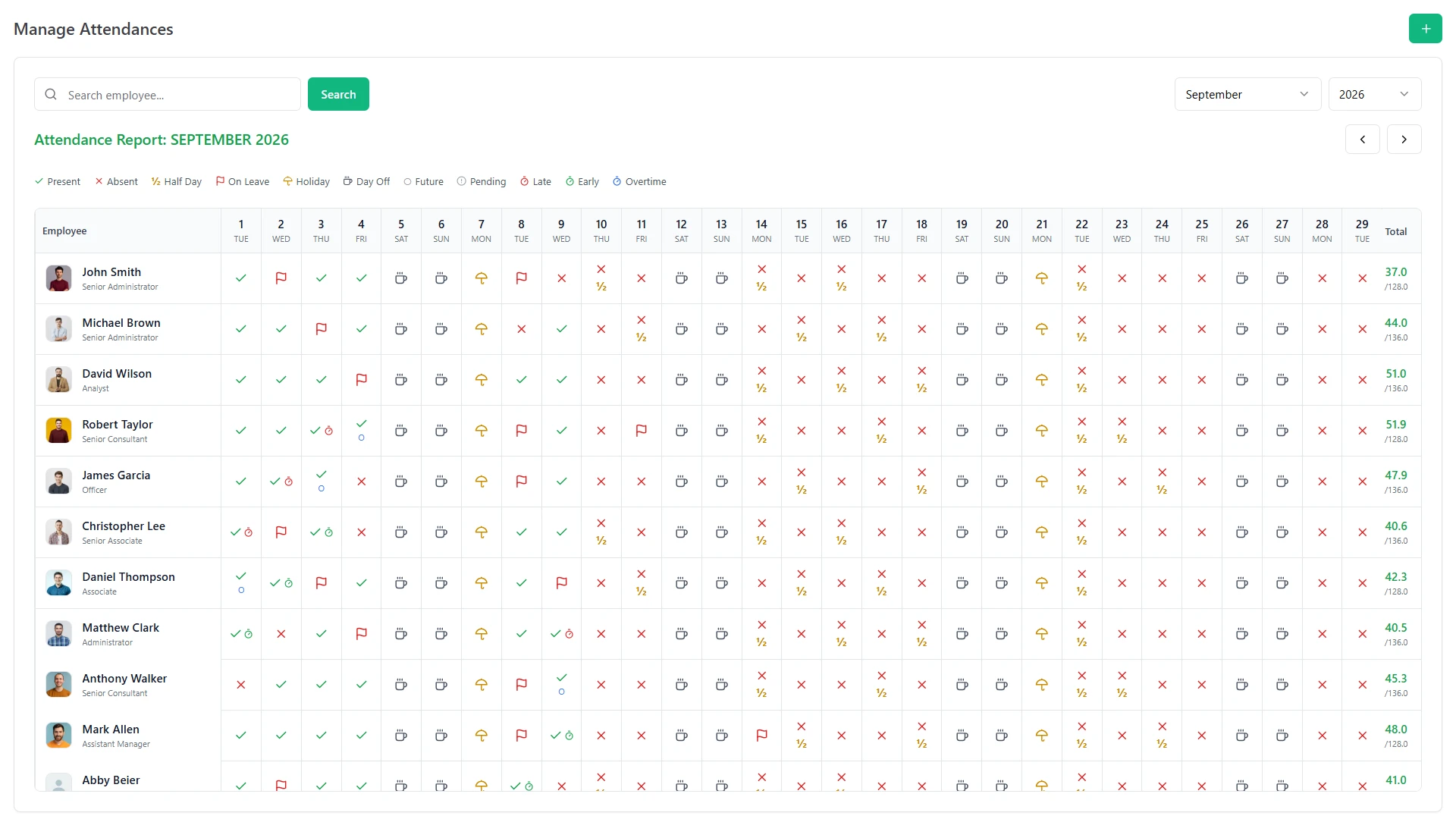Click Robert Taylor's On Leave flag on day 11
Image resolution: width=1456 pixels, height=819 pixels.
pos(642,431)
